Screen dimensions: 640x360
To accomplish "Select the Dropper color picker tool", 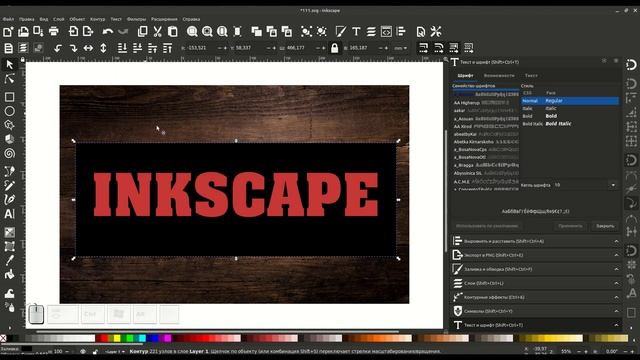I will [x=9, y=260].
